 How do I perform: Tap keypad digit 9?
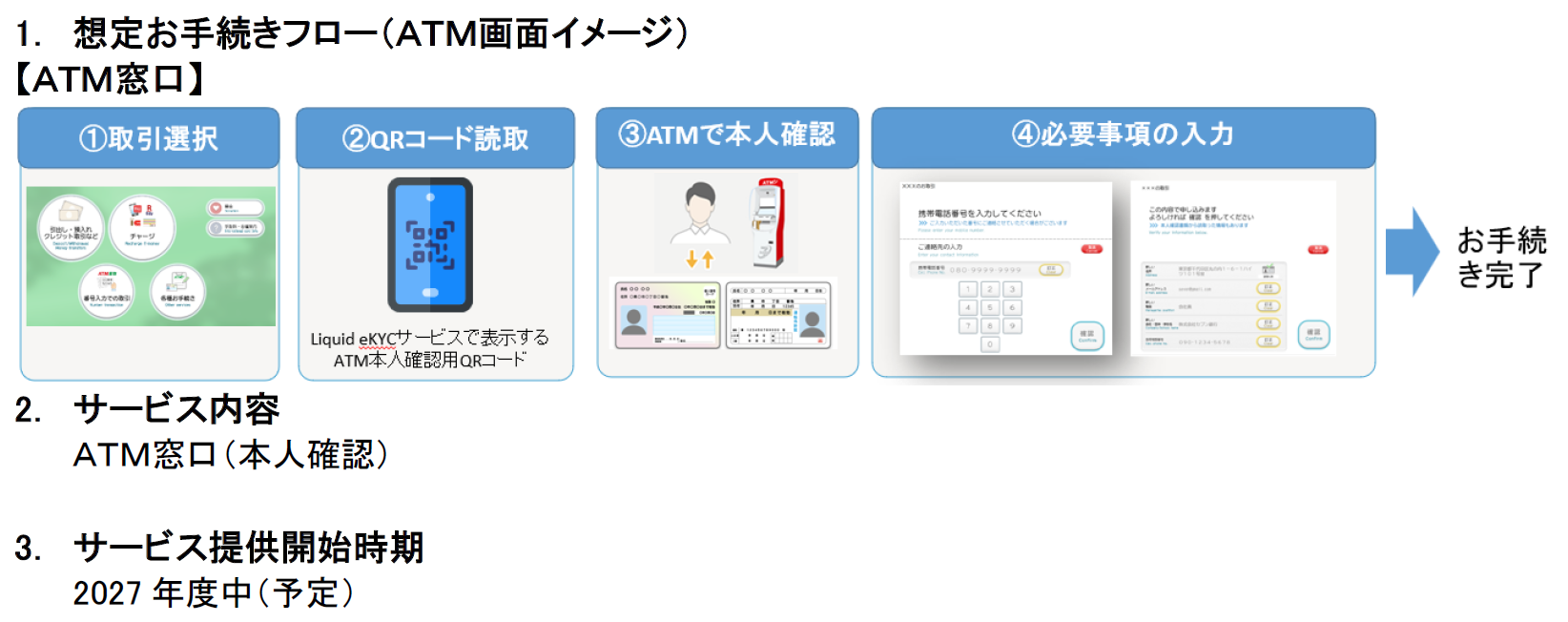1012,325
